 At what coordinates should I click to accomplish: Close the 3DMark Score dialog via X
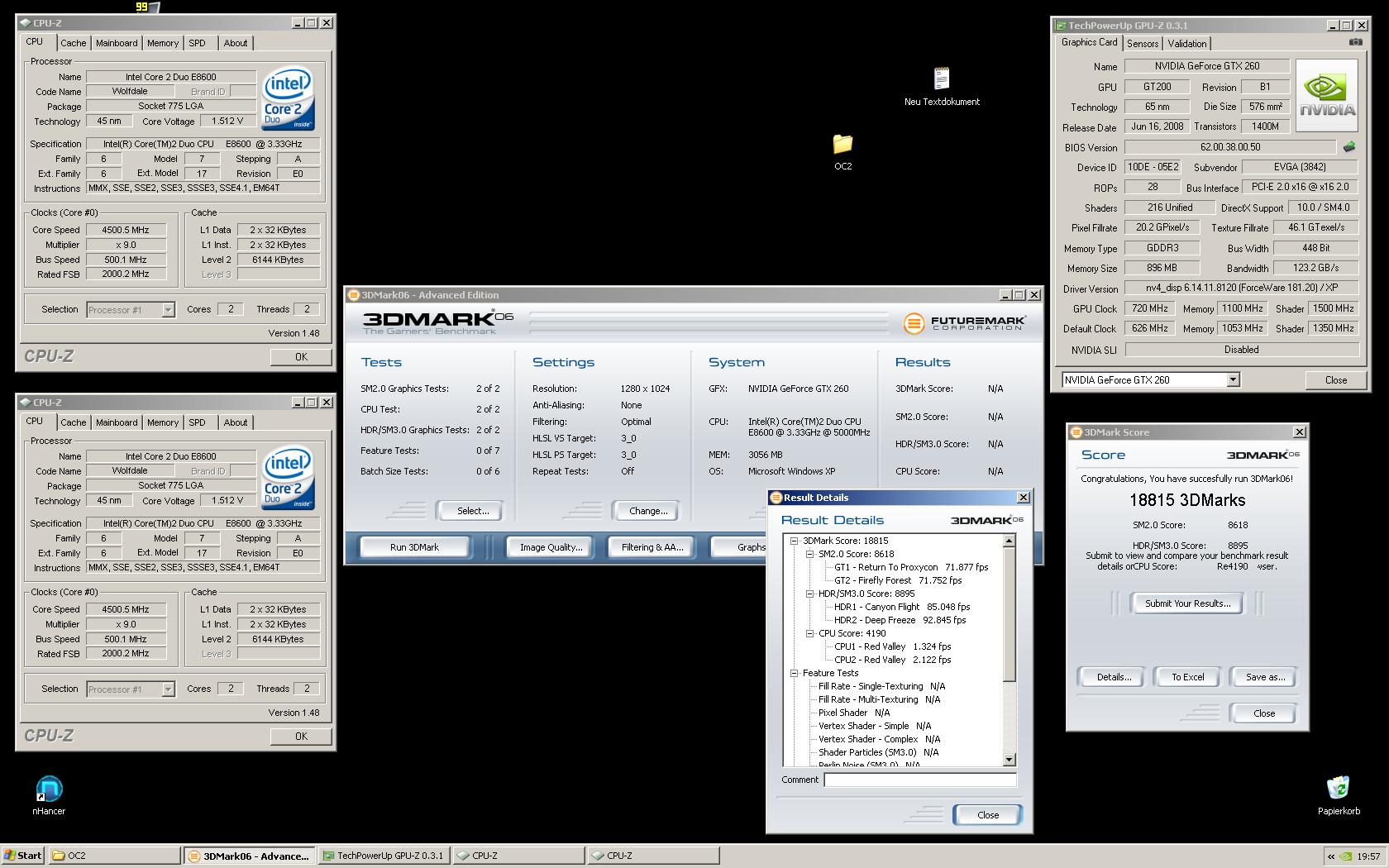tap(1299, 432)
